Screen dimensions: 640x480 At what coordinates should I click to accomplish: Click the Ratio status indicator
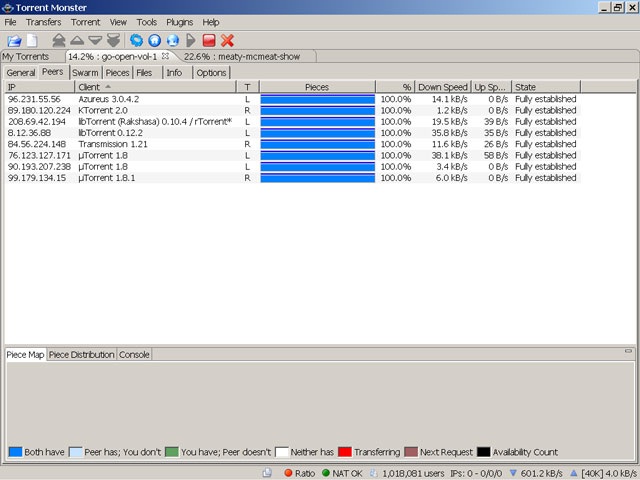tap(299, 473)
